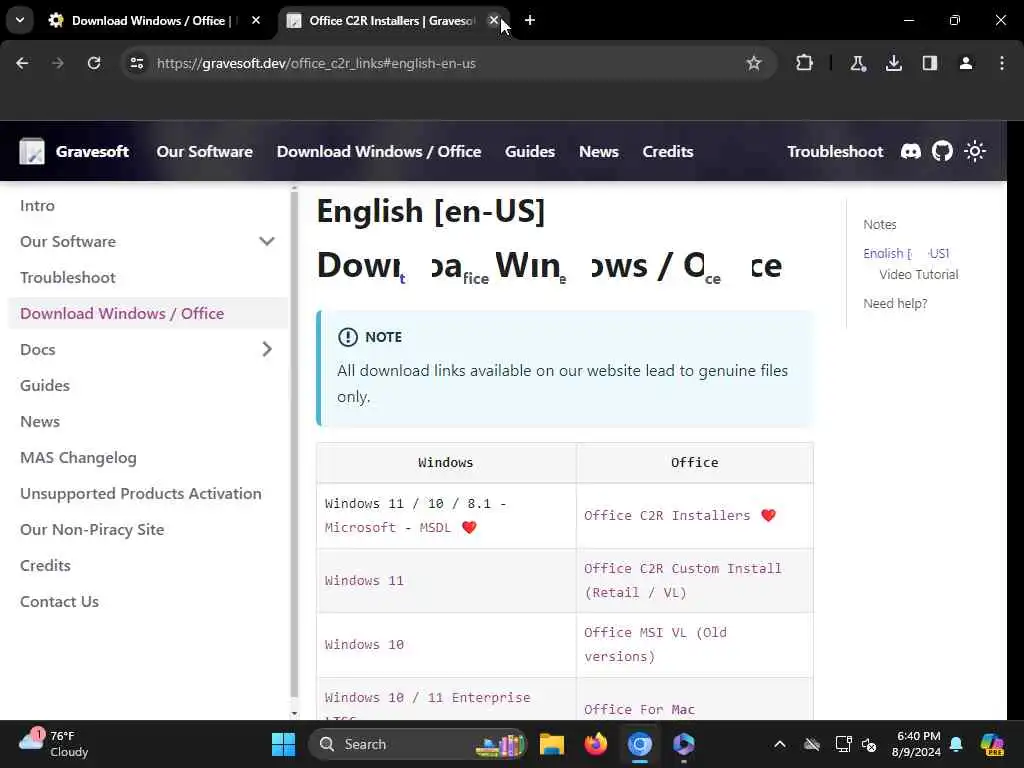Go forward to next page

coord(57,63)
